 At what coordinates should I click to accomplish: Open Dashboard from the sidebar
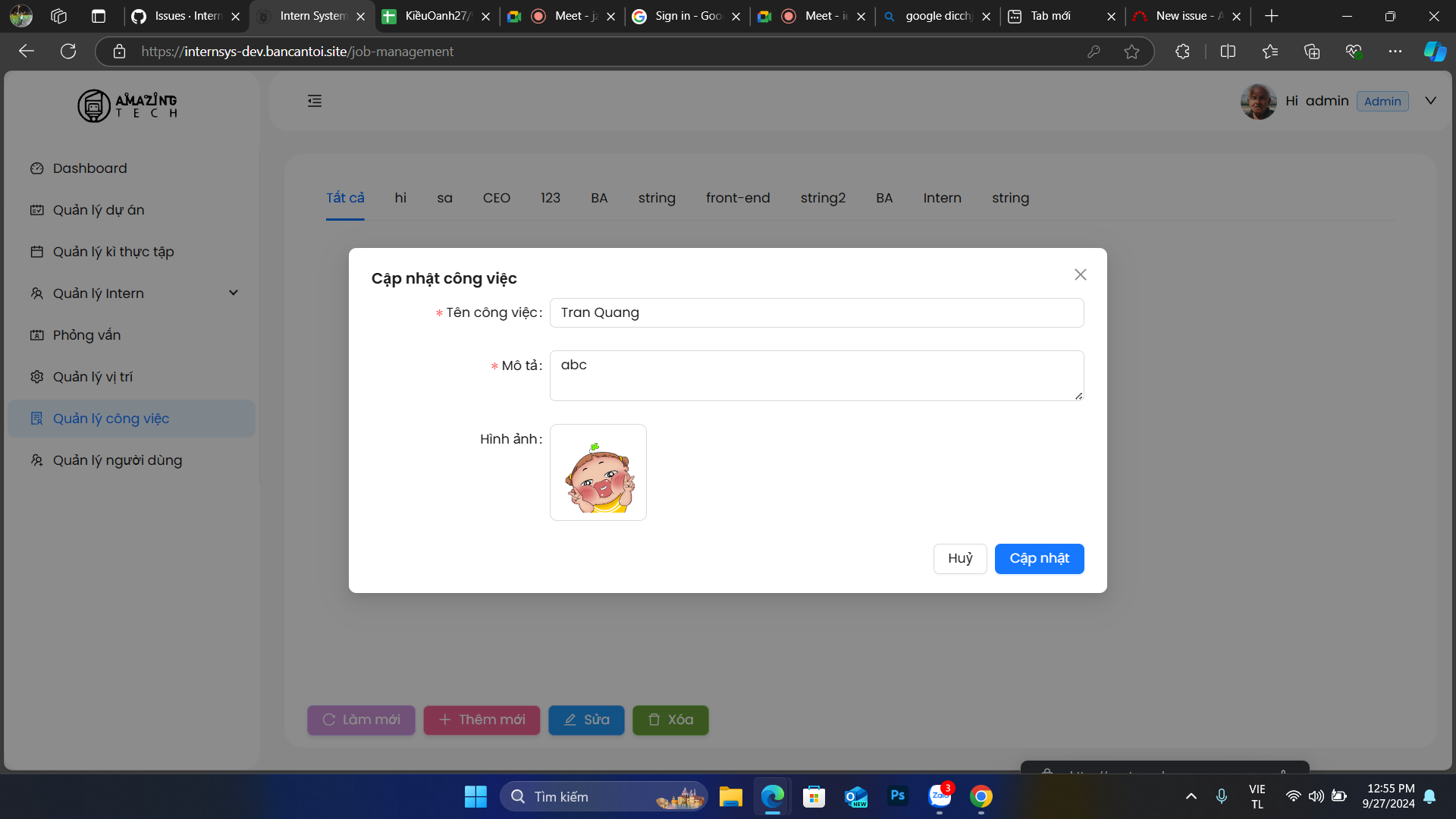pyautogui.click(x=89, y=168)
